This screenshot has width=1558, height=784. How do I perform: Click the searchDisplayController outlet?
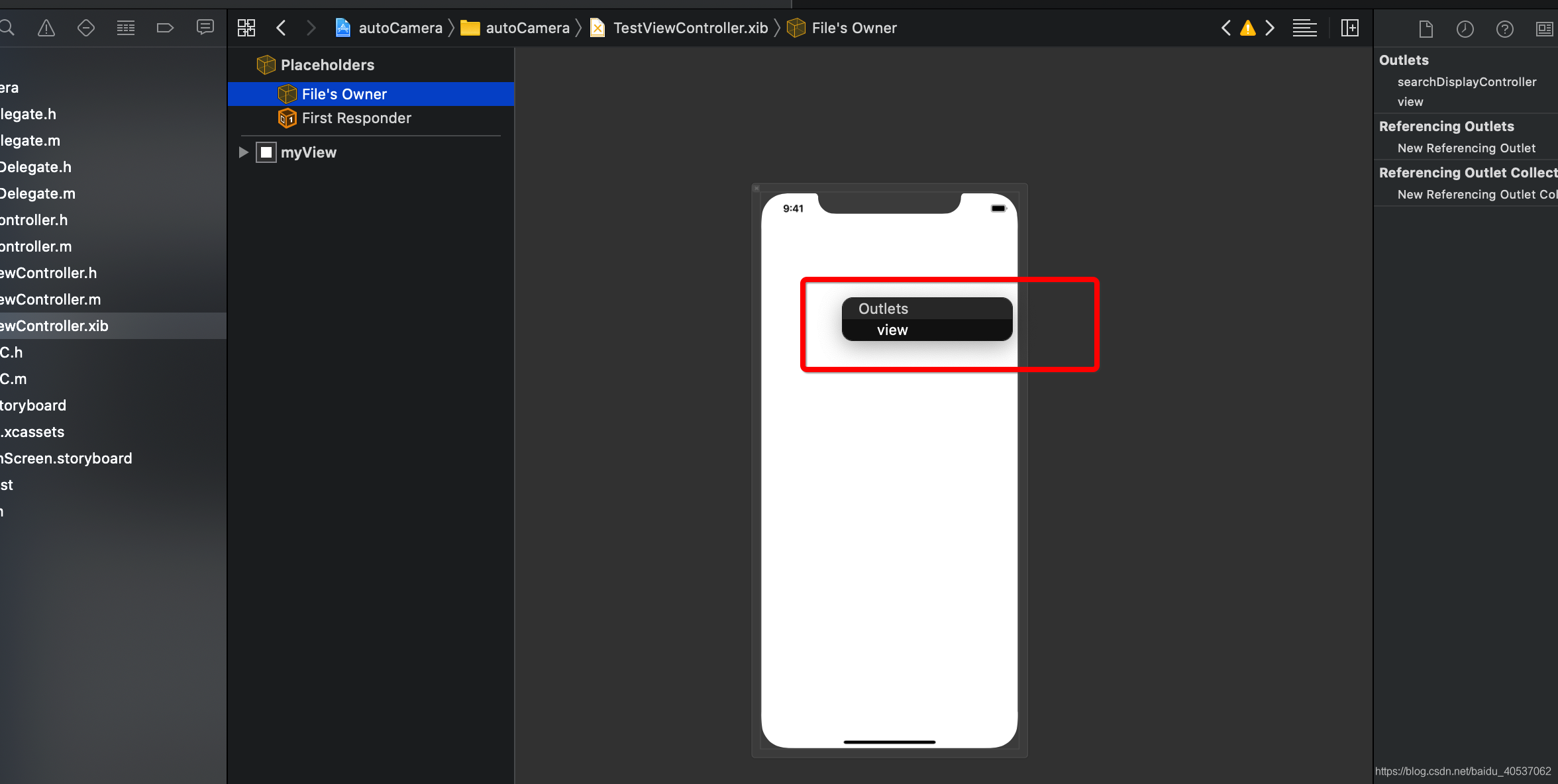[x=1467, y=82]
